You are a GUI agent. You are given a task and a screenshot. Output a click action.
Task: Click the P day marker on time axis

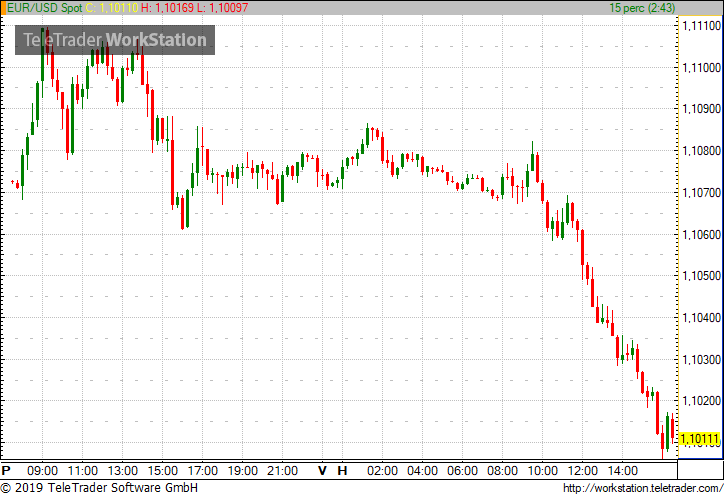point(6,471)
